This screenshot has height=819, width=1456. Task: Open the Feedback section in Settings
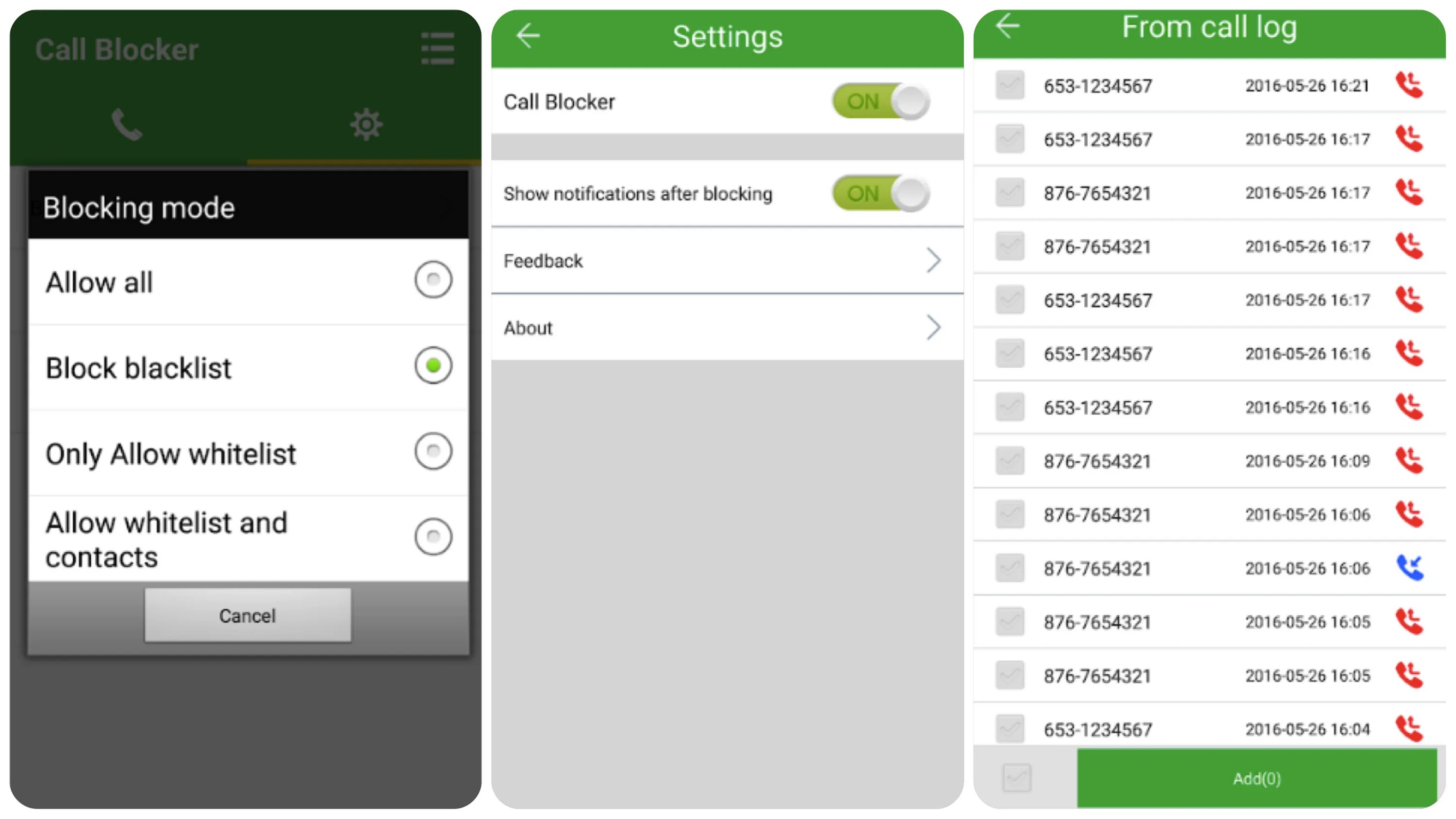727,261
